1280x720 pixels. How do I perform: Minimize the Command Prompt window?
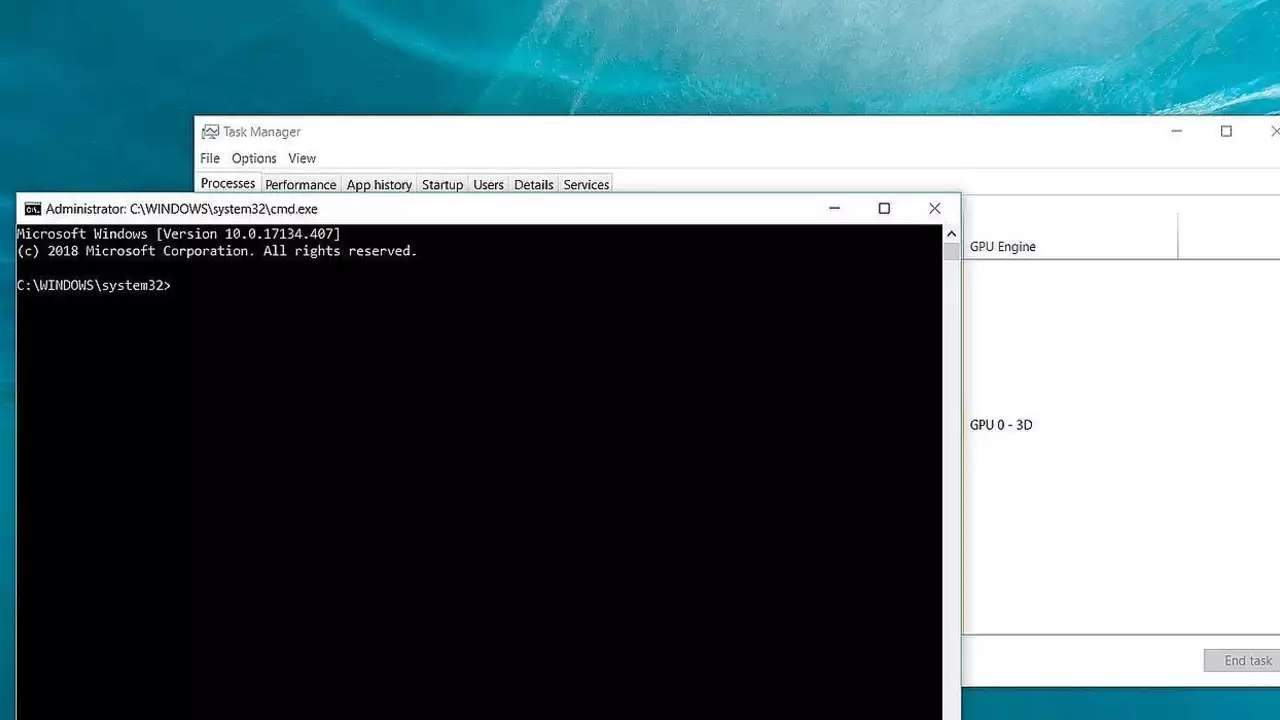834,209
